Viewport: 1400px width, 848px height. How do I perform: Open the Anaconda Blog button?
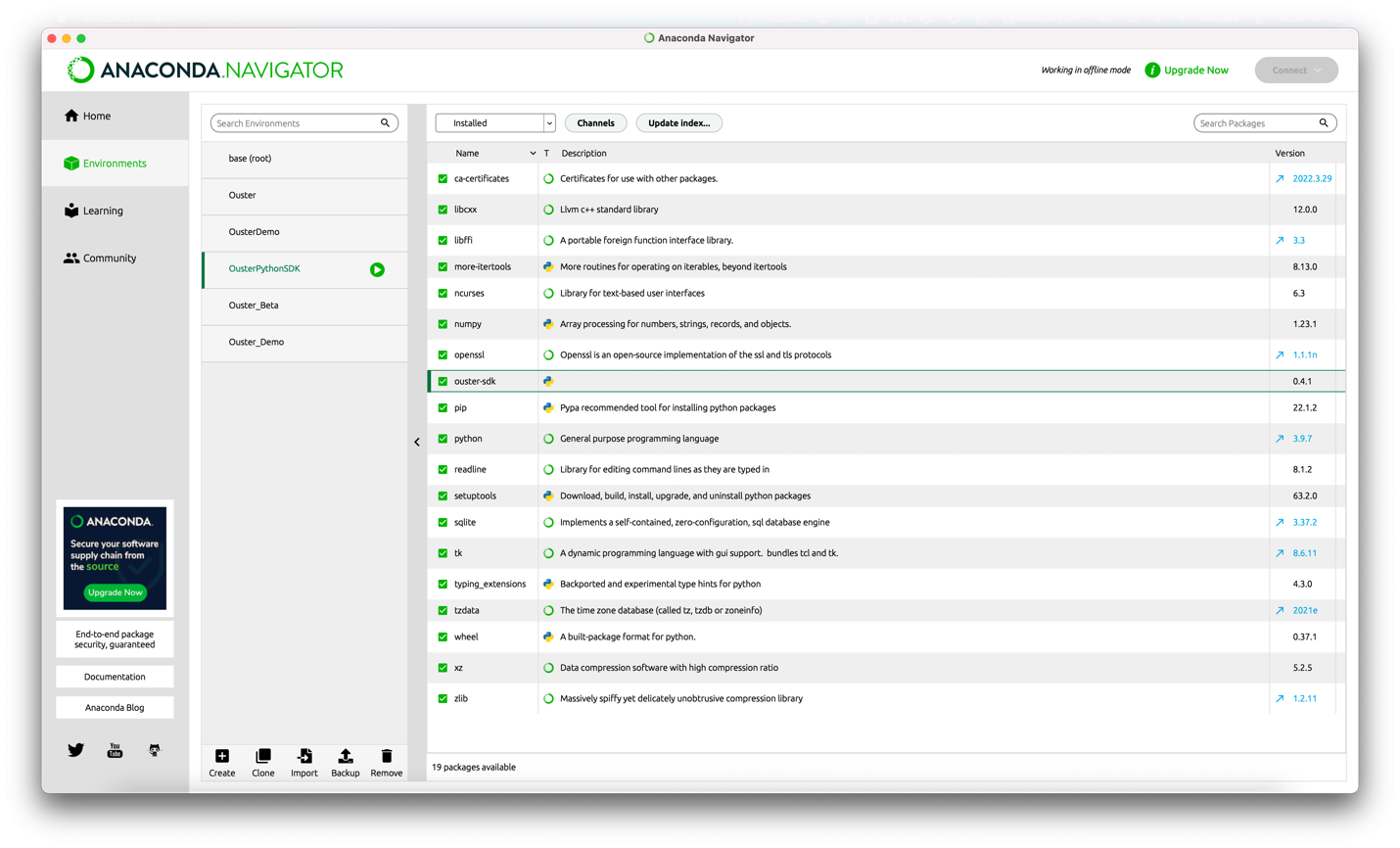[115, 707]
